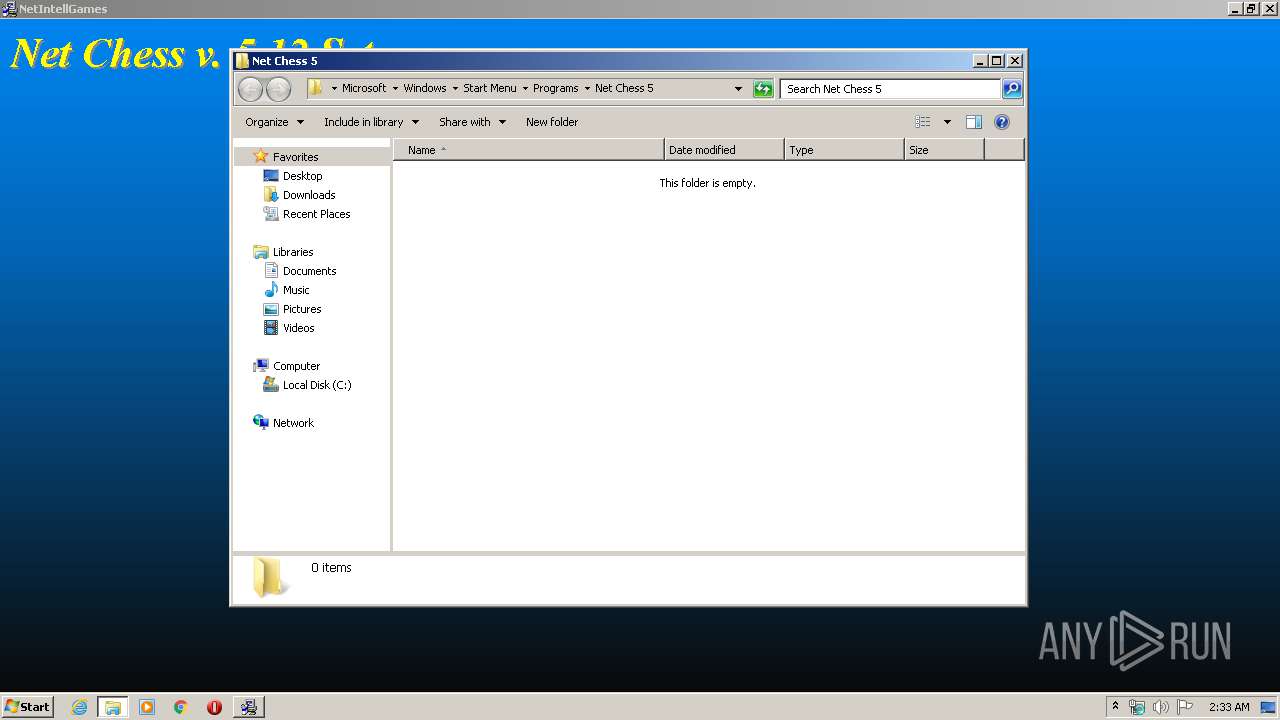
Task: Open the Organize dropdown menu
Action: (x=274, y=122)
